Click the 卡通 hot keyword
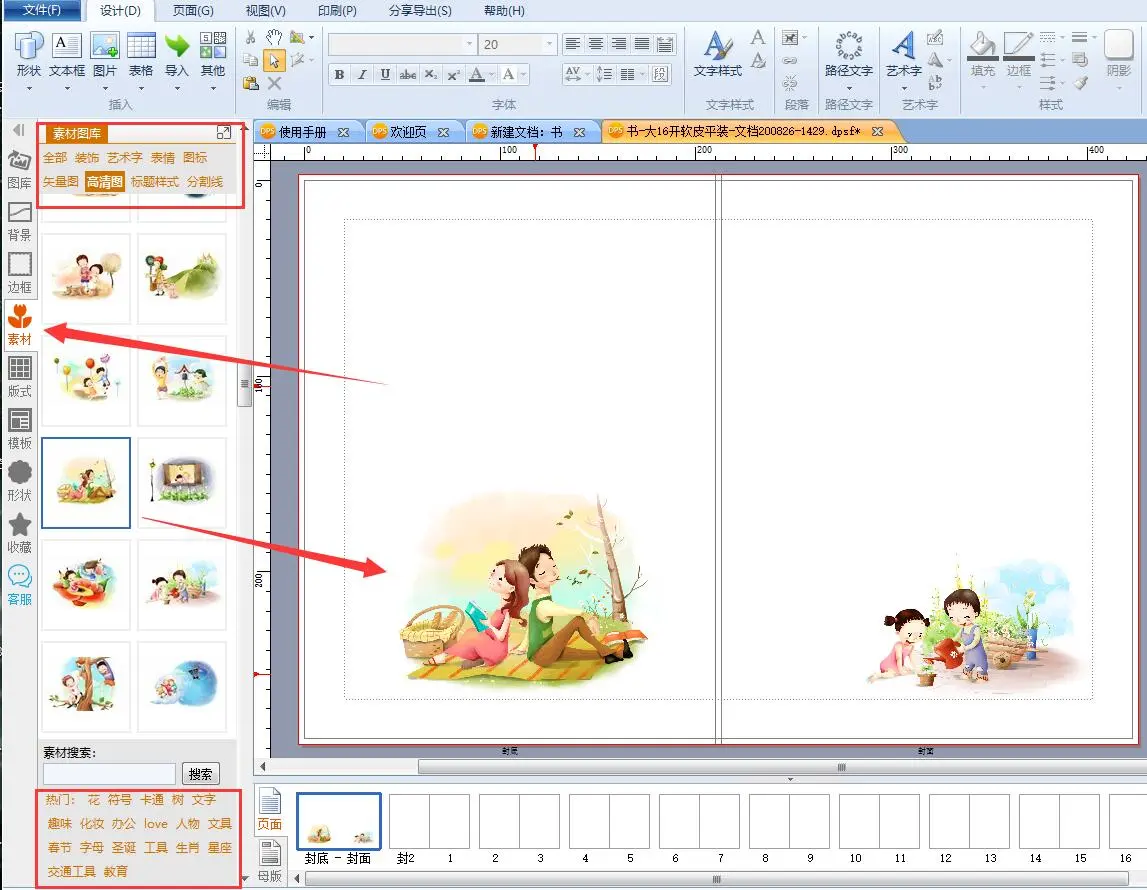The height and width of the screenshot is (890, 1147). click(152, 800)
